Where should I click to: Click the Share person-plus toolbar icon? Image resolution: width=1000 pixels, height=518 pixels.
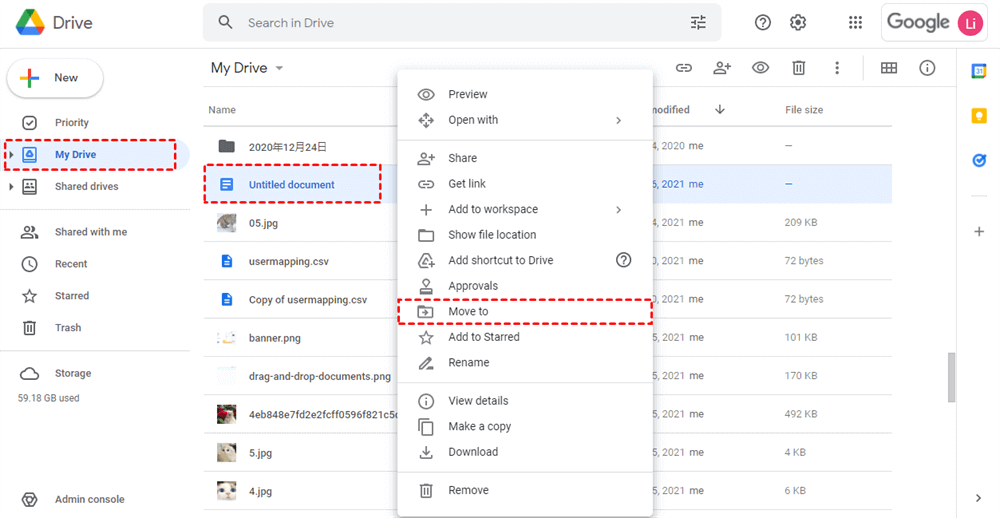point(722,68)
